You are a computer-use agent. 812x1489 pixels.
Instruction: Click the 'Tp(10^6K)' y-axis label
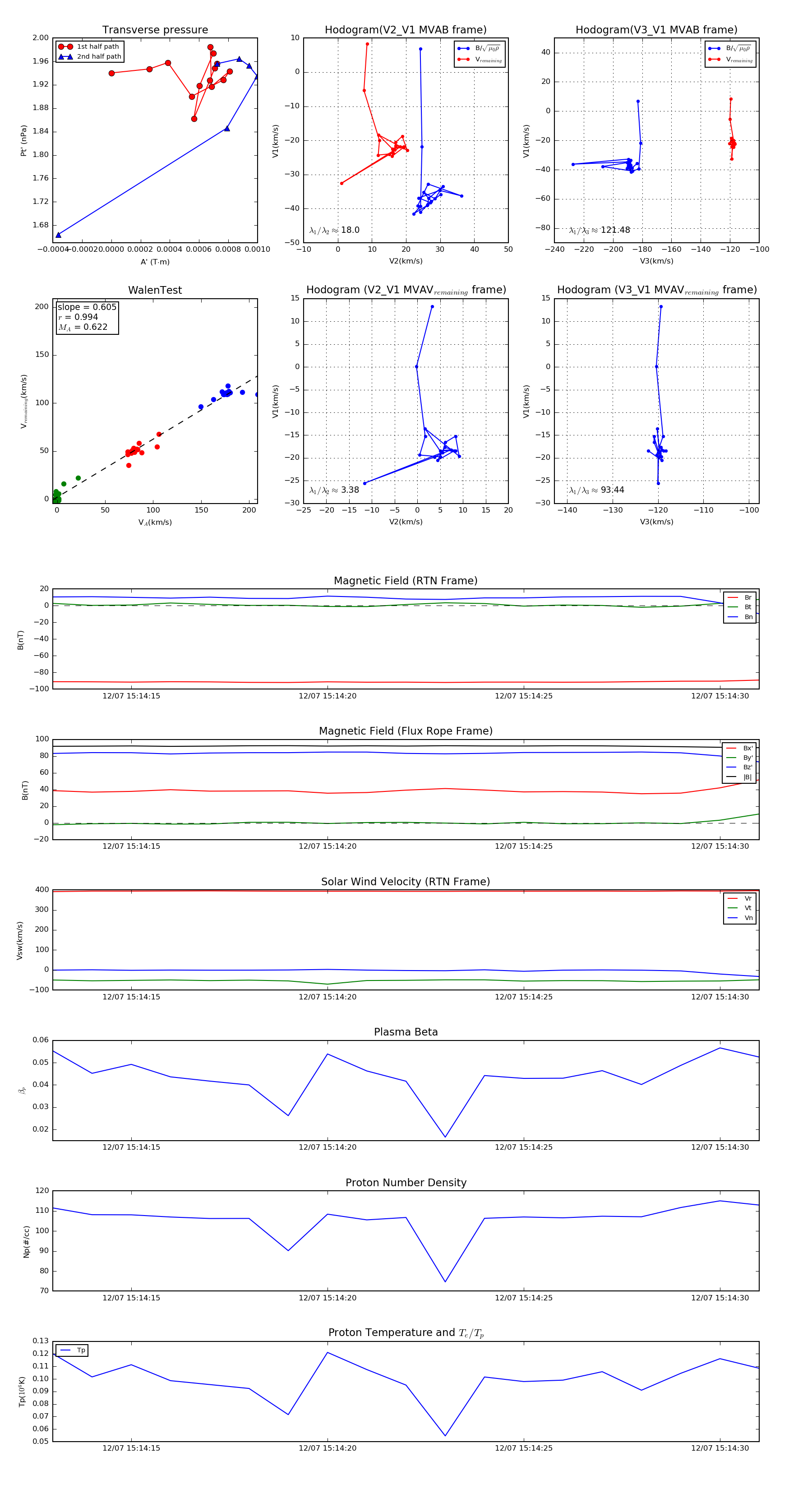[x=22, y=1392]
